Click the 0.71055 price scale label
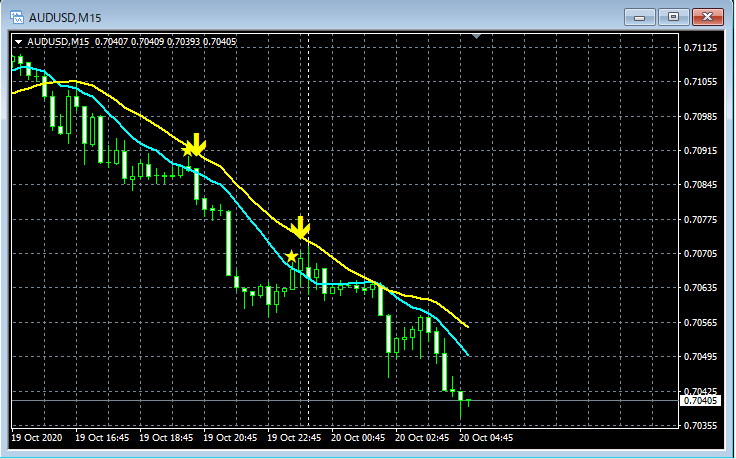The image size is (736, 459). click(700, 82)
